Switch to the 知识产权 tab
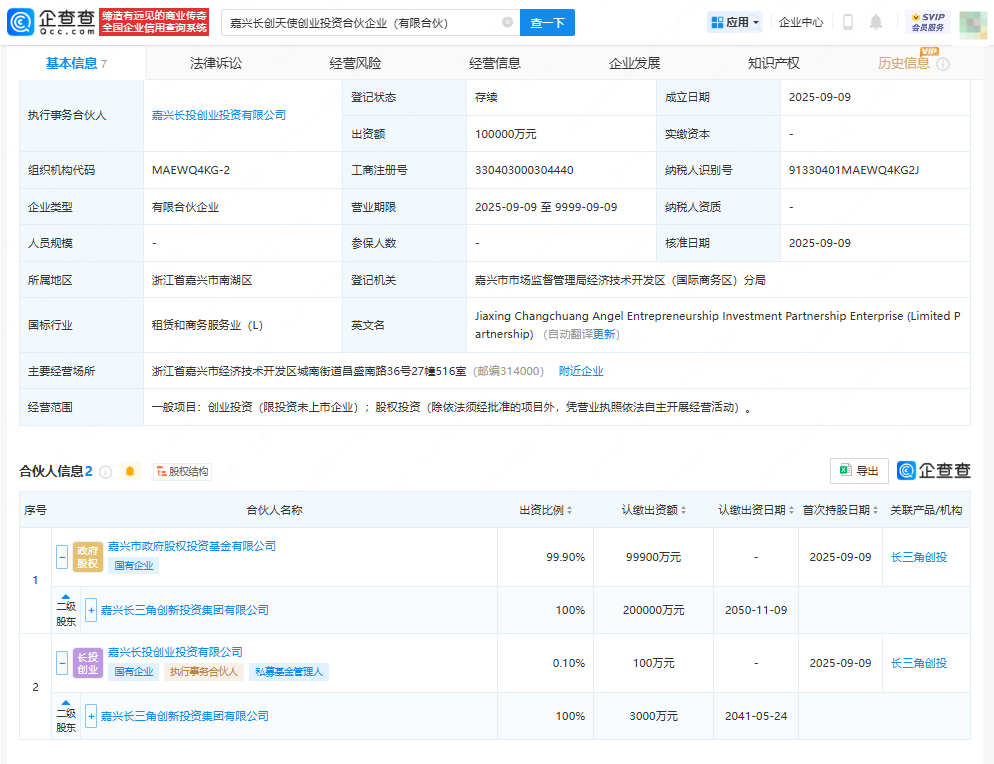The width and height of the screenshot is (994, 764). click(x=774, y=63)
